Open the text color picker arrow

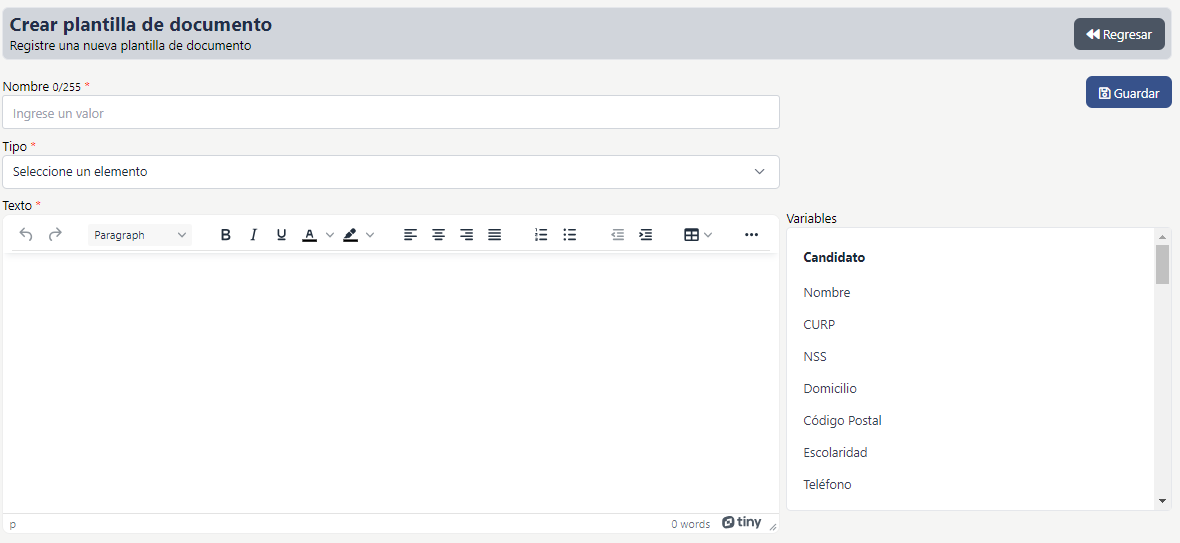[330, 235]
